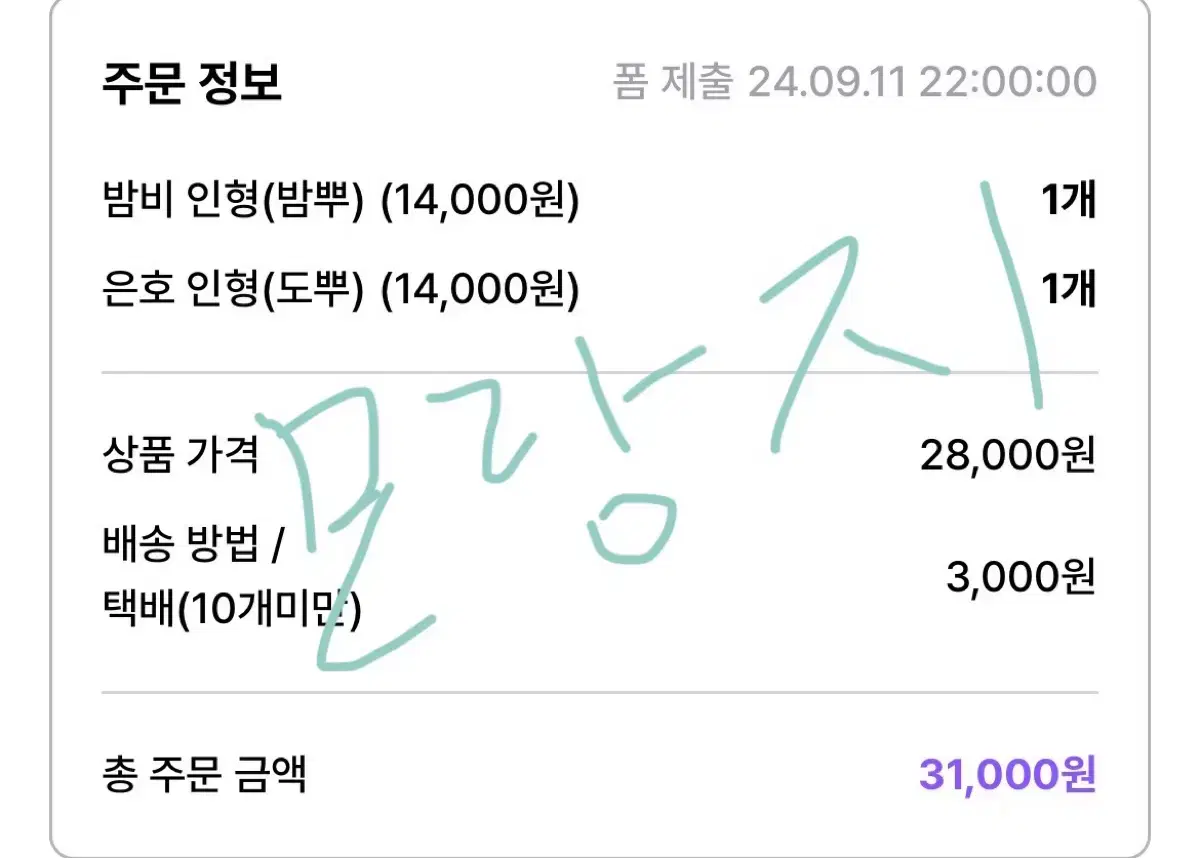
Task: Click the 28,000원 product price value
Action: 1008,457
